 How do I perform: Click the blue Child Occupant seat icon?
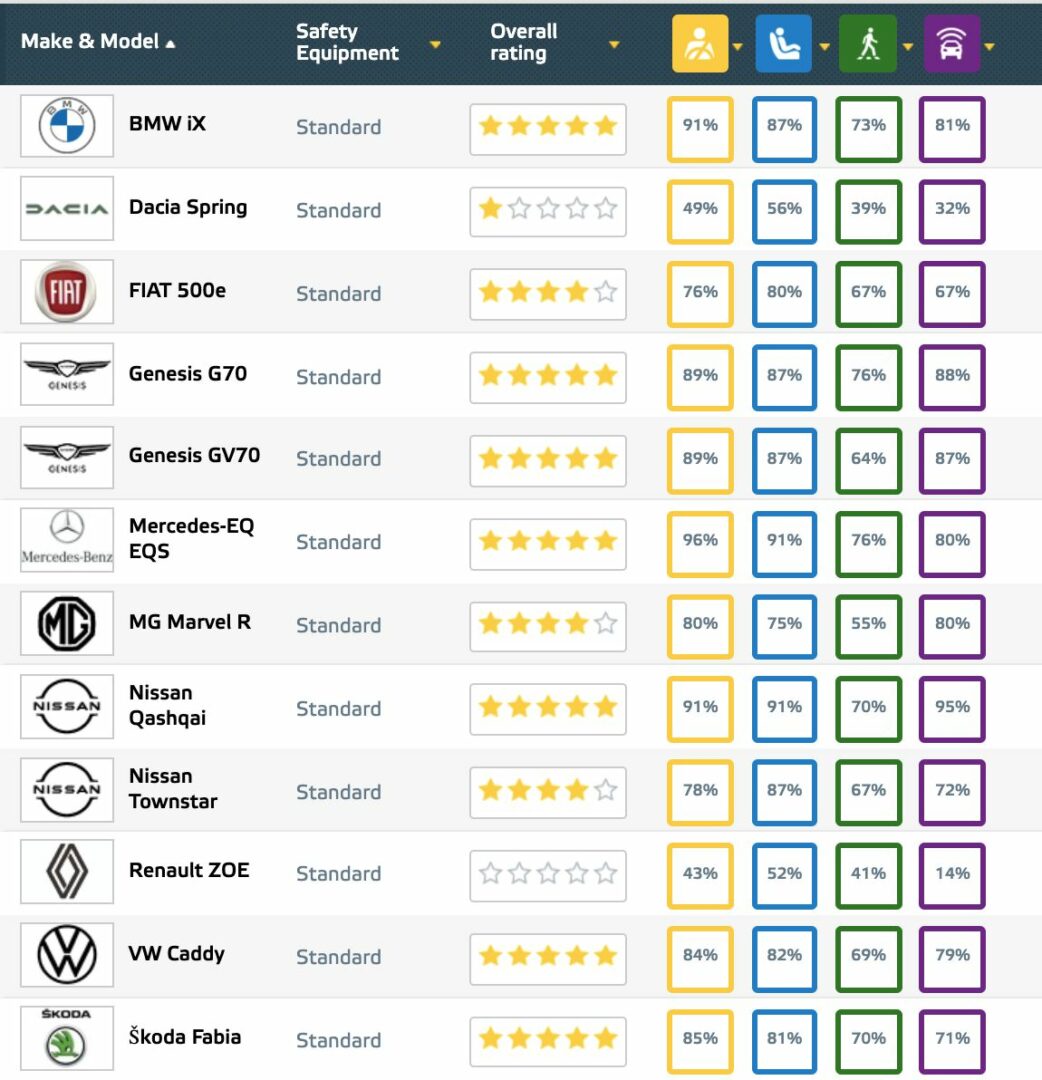(784, 44)
